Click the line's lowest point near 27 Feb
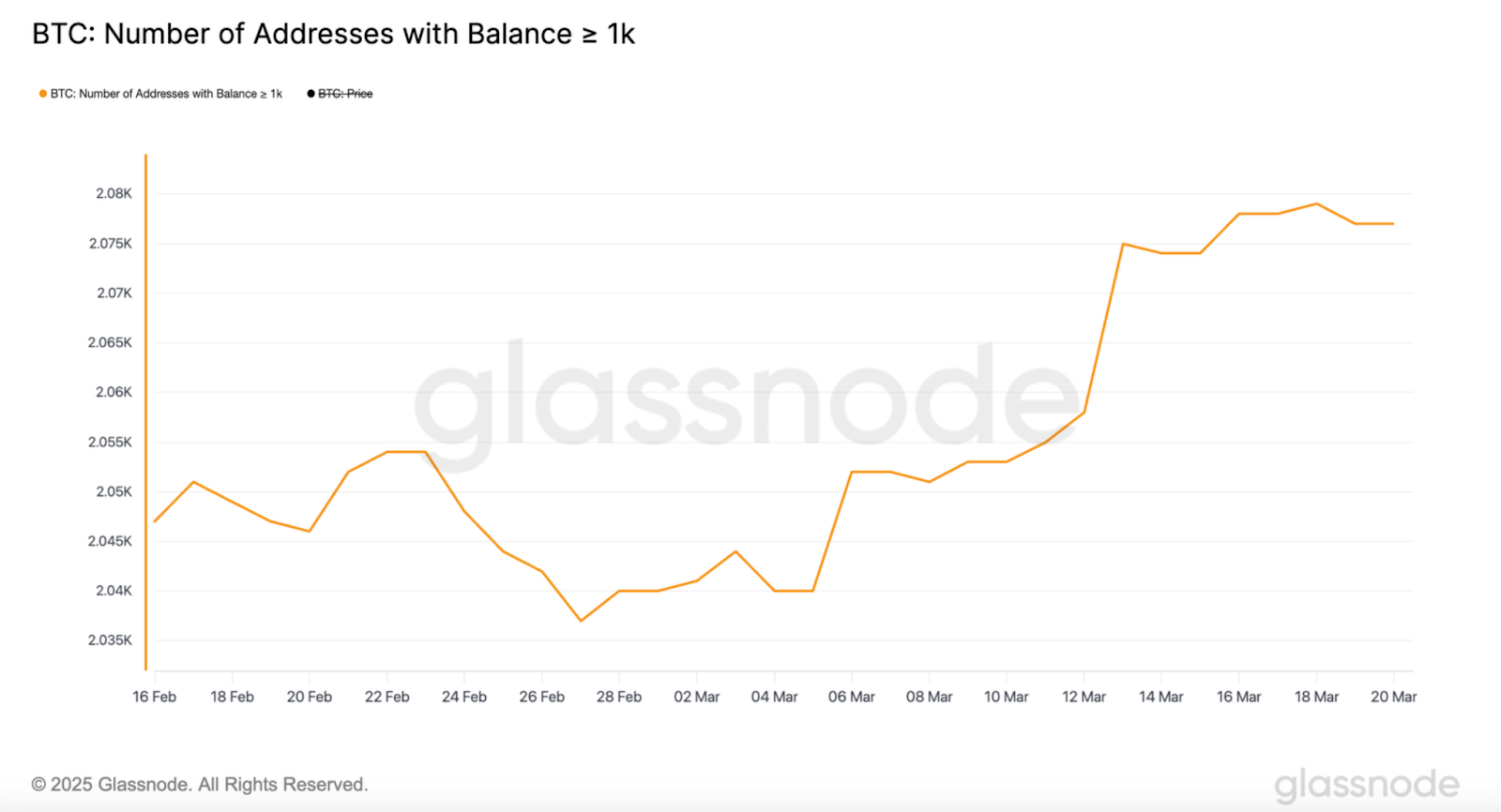 click(581, 621)
